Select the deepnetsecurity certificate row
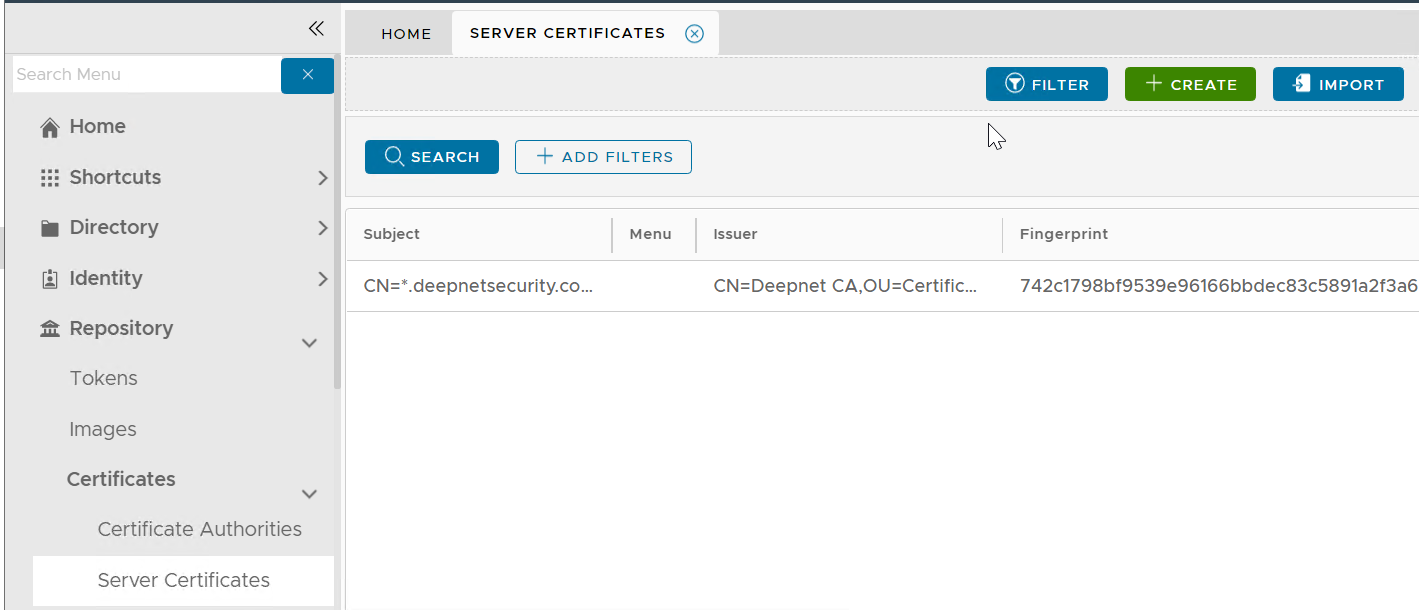The image size is (1419, 610). pyautogui.click(x=478, y=286)
